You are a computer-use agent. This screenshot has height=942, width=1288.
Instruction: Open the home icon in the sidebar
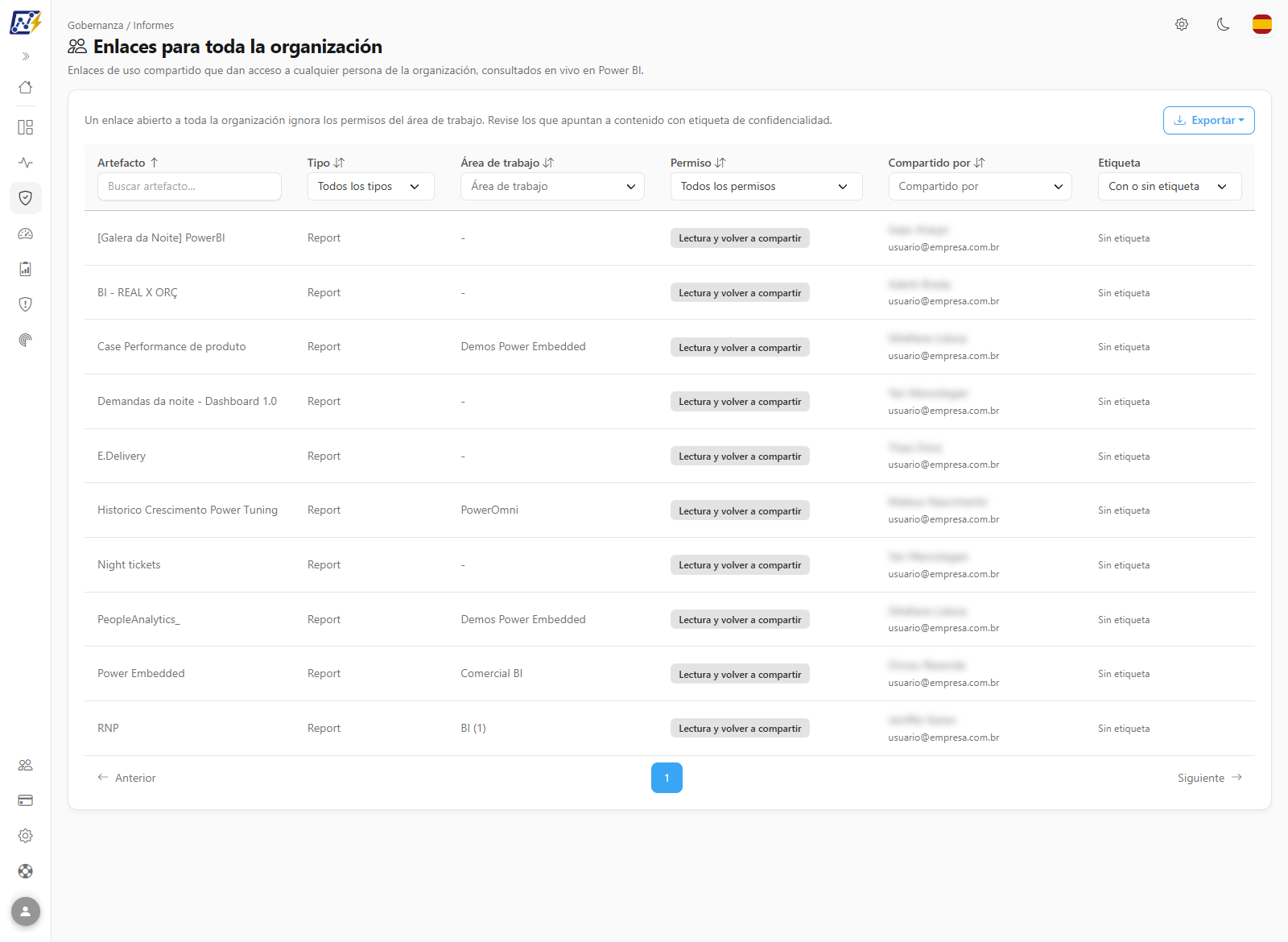(x=26, y=87)
